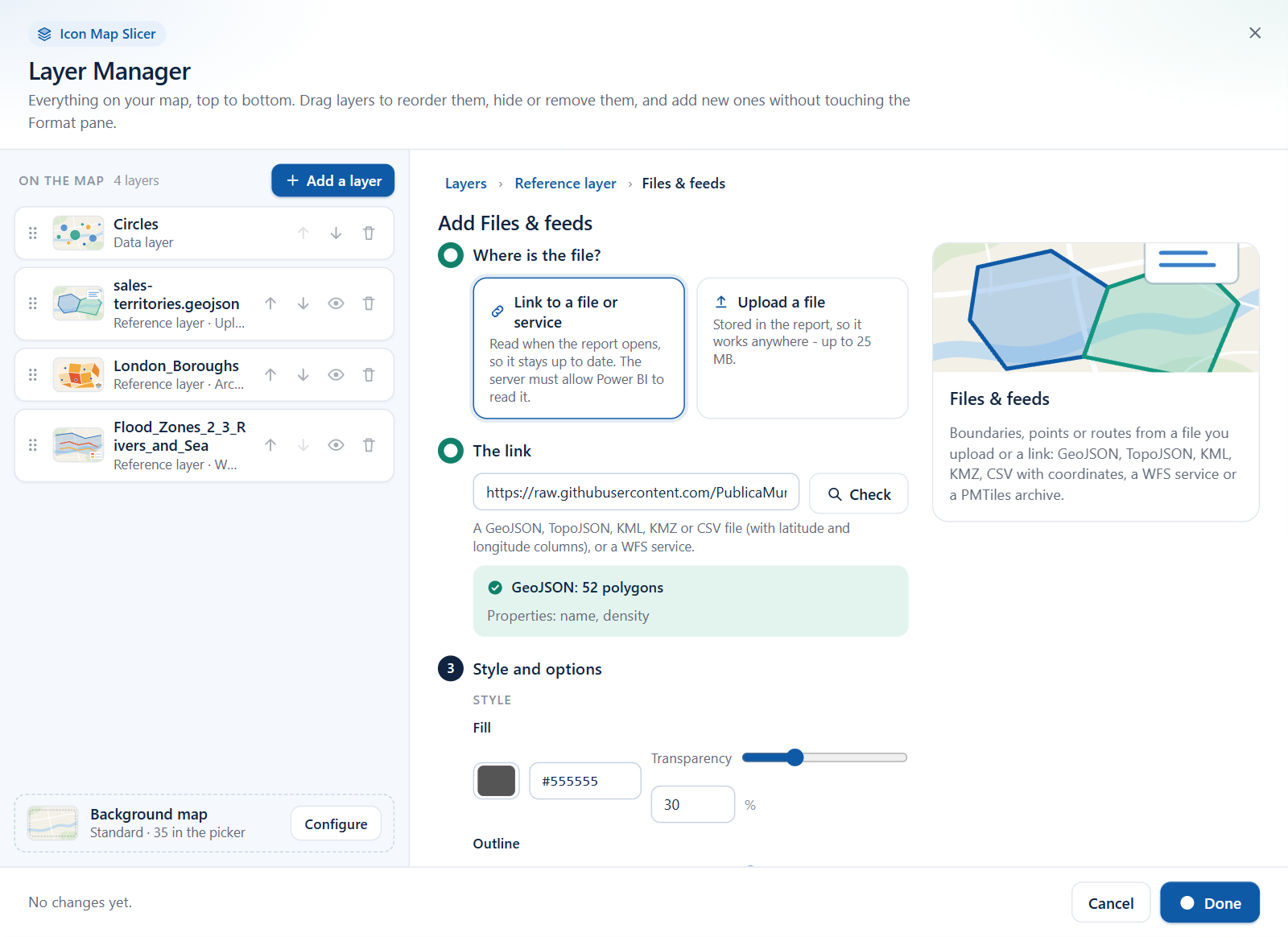Viewport: 1288px width, 937px height.
Task: Go to Layers breadcrumb
Action: pos(465,184)
